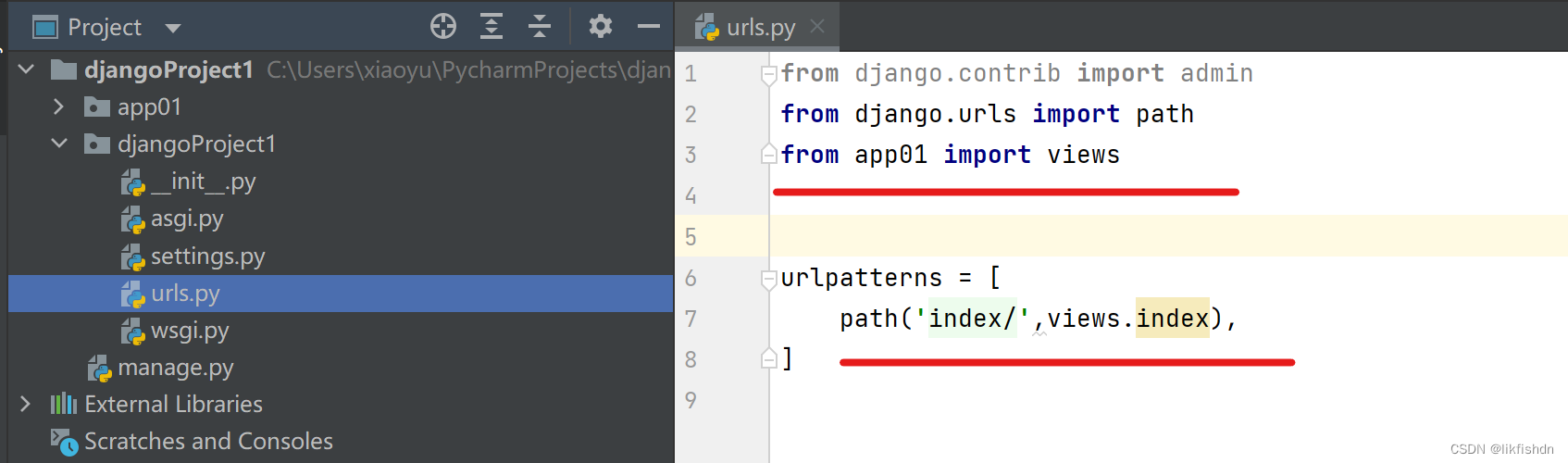
Task: Close the urls.py editor tab
Action: 817,26
